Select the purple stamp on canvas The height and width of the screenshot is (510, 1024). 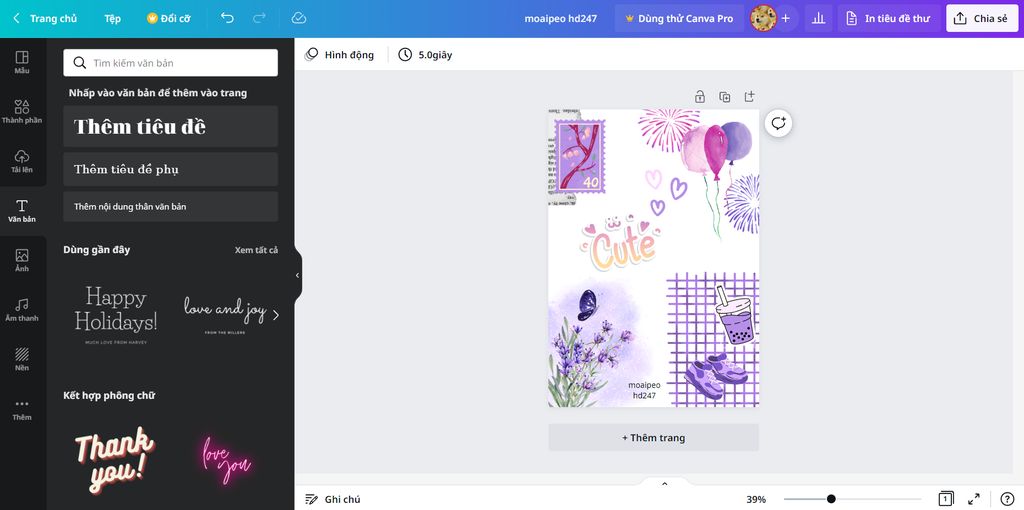[580, 156]
